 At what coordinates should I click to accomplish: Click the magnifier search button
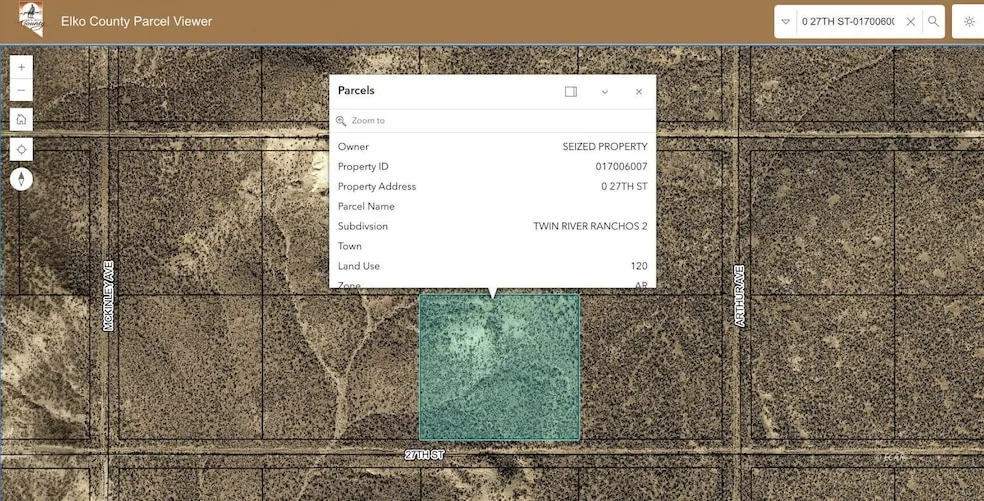(x=933, y=22)
